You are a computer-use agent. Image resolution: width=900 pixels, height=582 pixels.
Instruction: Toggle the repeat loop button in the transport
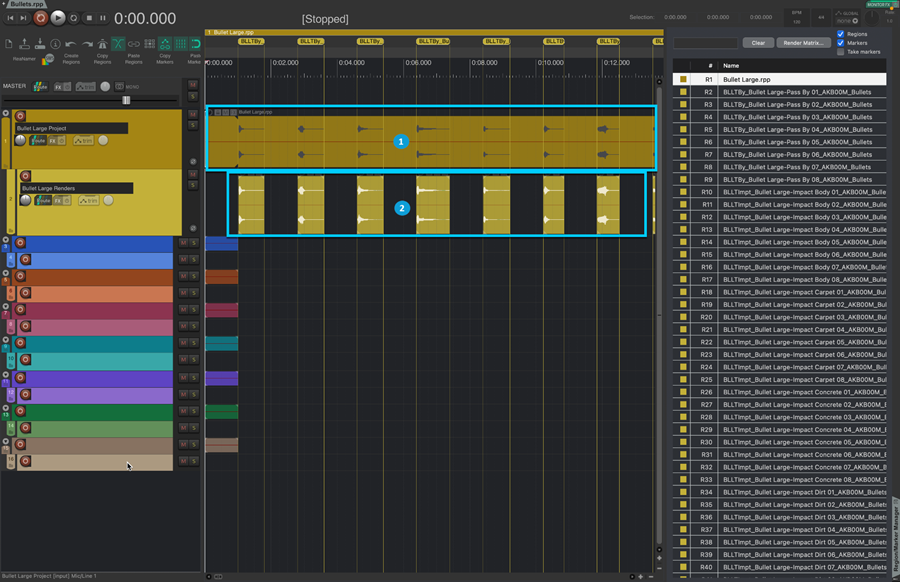coord(74,18)
